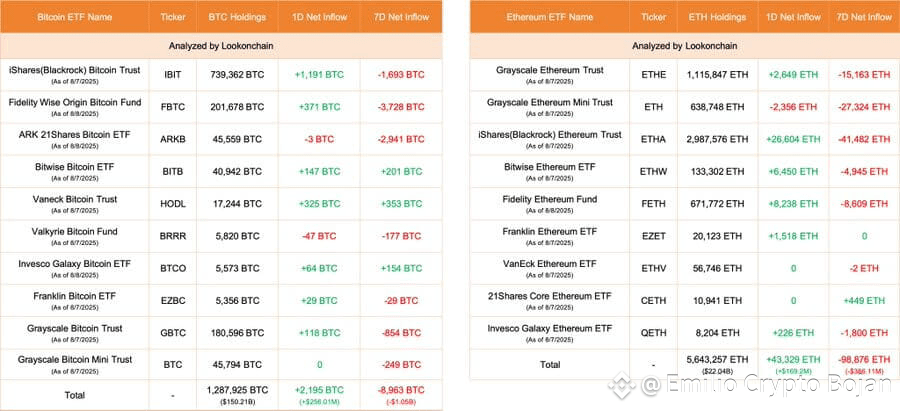The width and height of the screenshot is (900, 411).
Task: Select the iShares(Blackrock) Bitcoin Trust row name
Action: coord(75,70)
